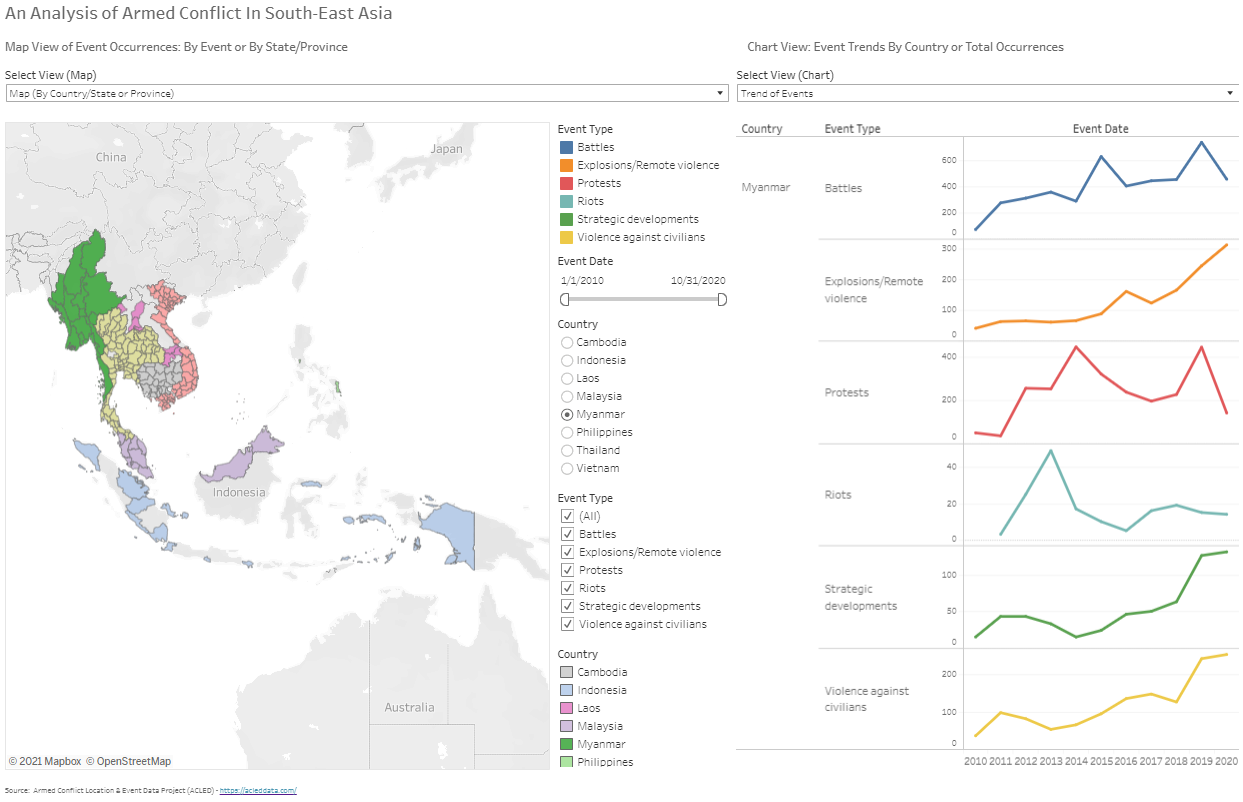
Task: Click the Violence against civilians yellow swatch
Action: pyautogui.click(x=566, y=238)
